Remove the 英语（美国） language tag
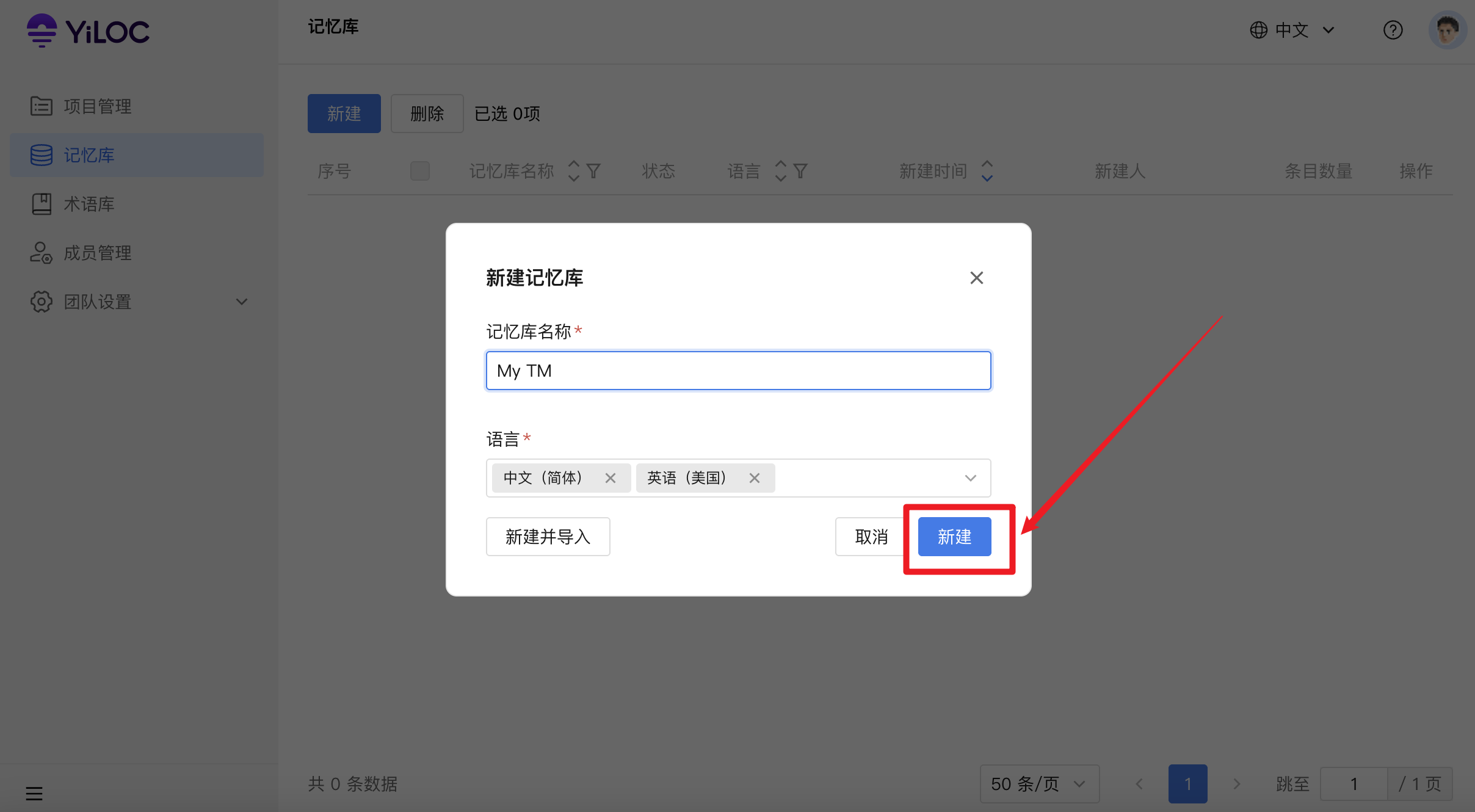The image size is (1475, 812). [755, 478]
